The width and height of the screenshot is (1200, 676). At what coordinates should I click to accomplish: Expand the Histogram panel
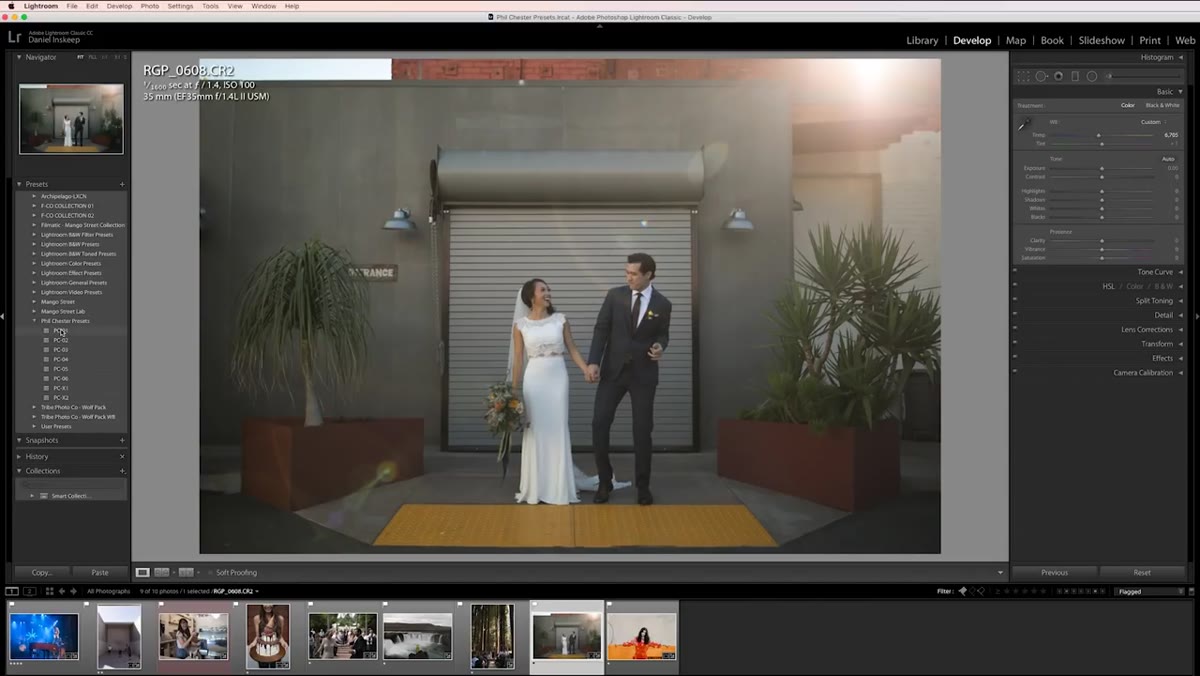point(1180,57)
